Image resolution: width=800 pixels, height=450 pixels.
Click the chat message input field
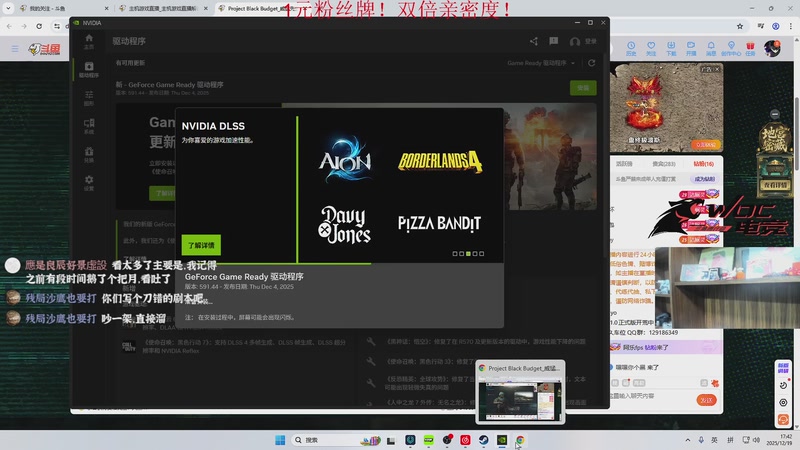click(x=653, y=396)
